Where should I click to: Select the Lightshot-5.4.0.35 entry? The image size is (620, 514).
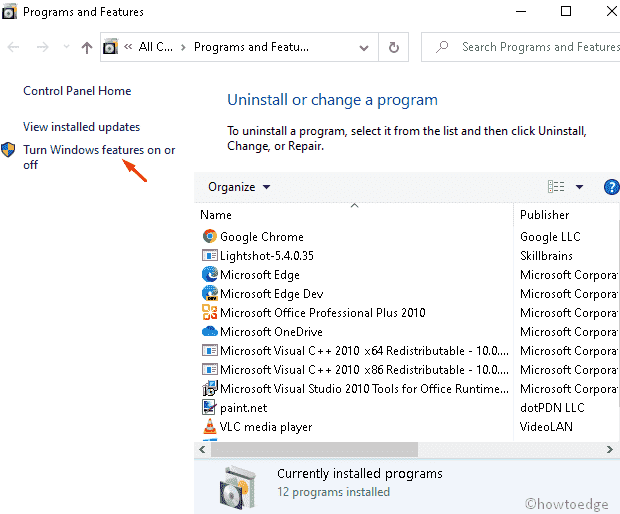(267, 255)
